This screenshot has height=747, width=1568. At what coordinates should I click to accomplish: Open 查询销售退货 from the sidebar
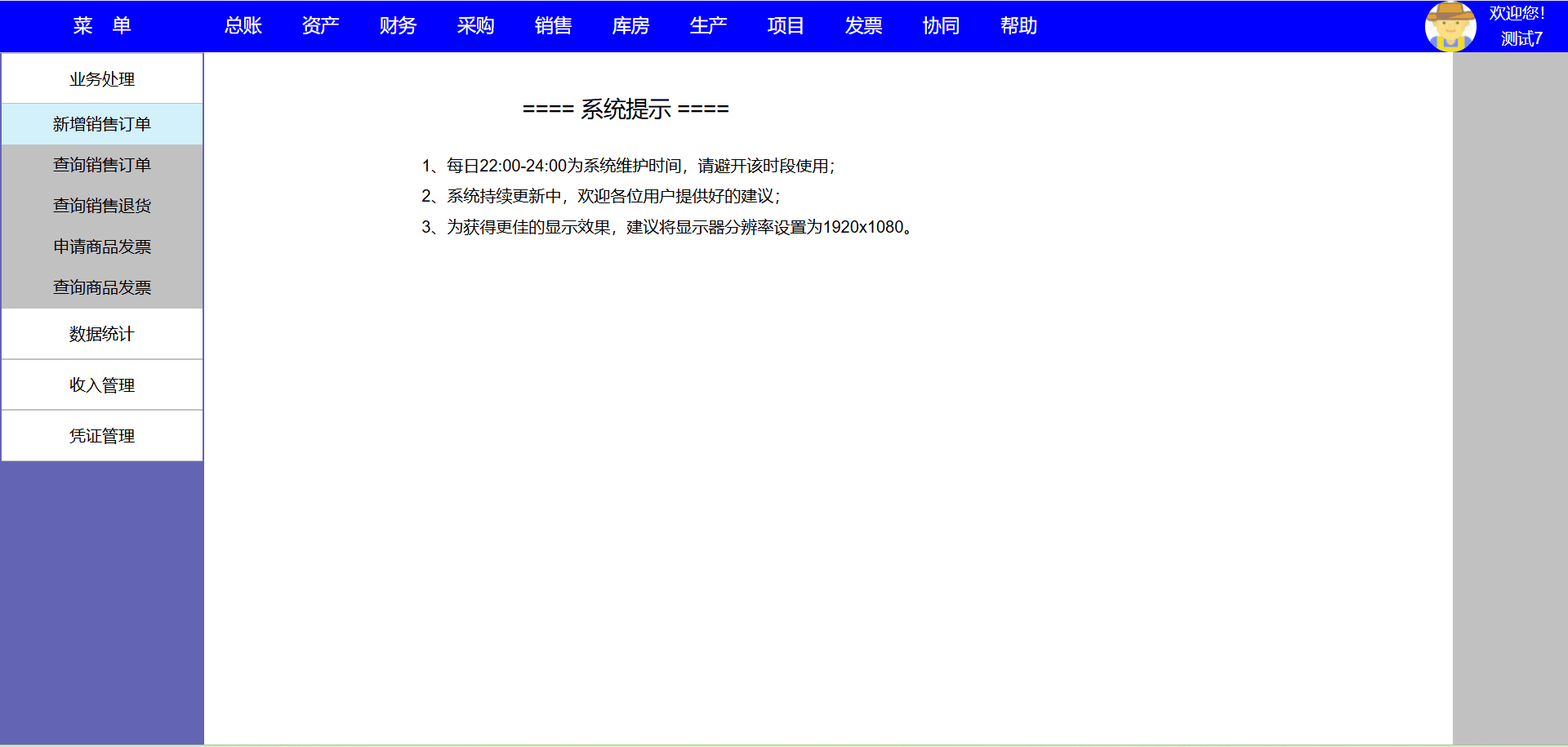pyautogui.click(x=102, y=206)
